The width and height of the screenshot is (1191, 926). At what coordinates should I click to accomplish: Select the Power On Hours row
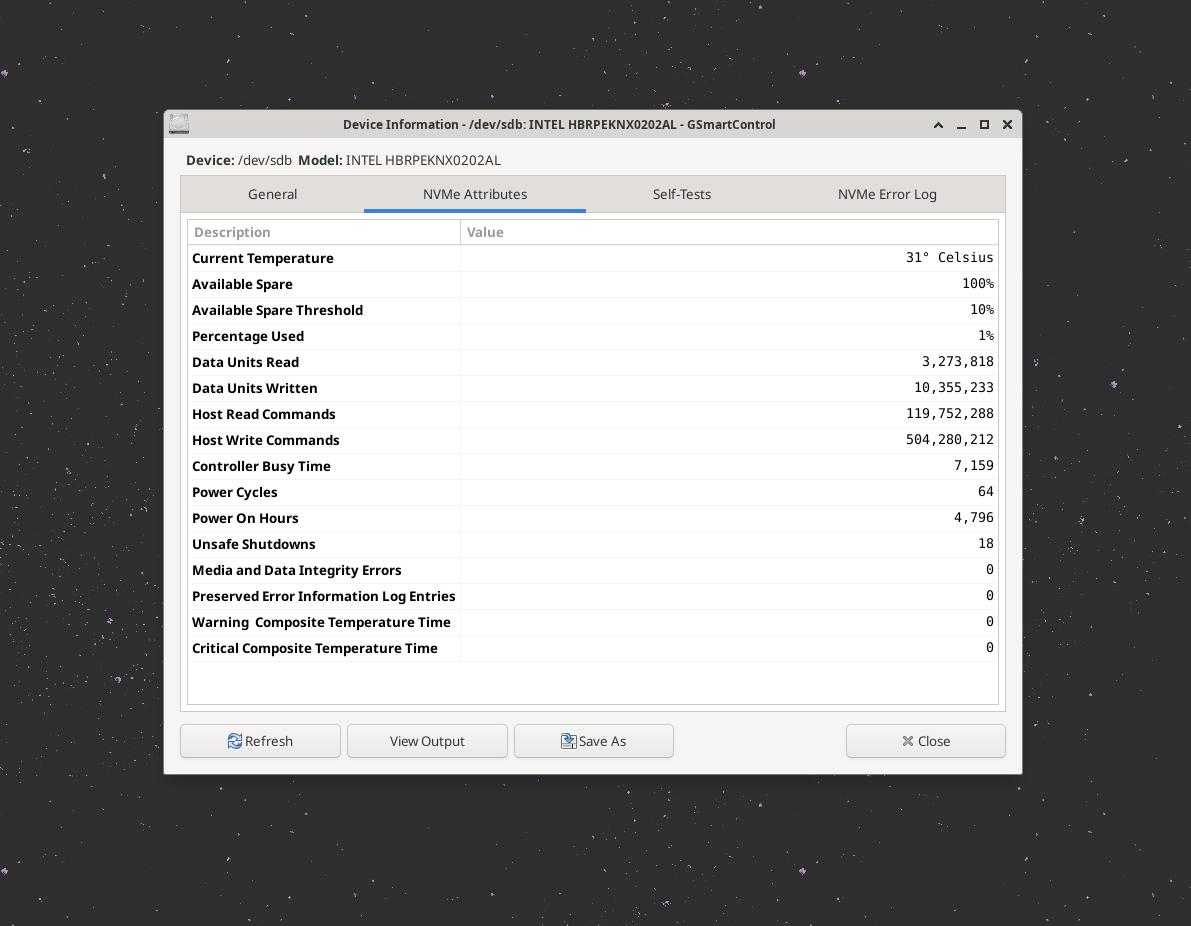point(592,518)
